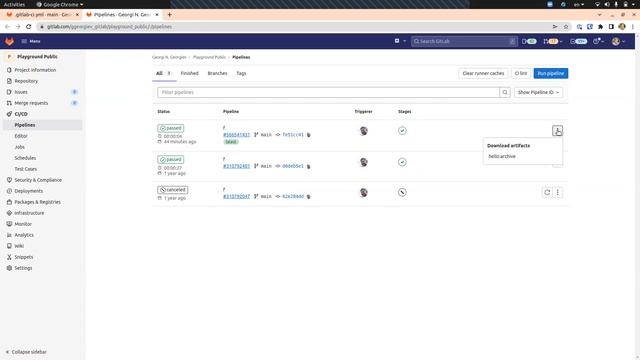Screen dimensions: 640x360
Task: Open Monitor in sidebar
Action: 23,224
